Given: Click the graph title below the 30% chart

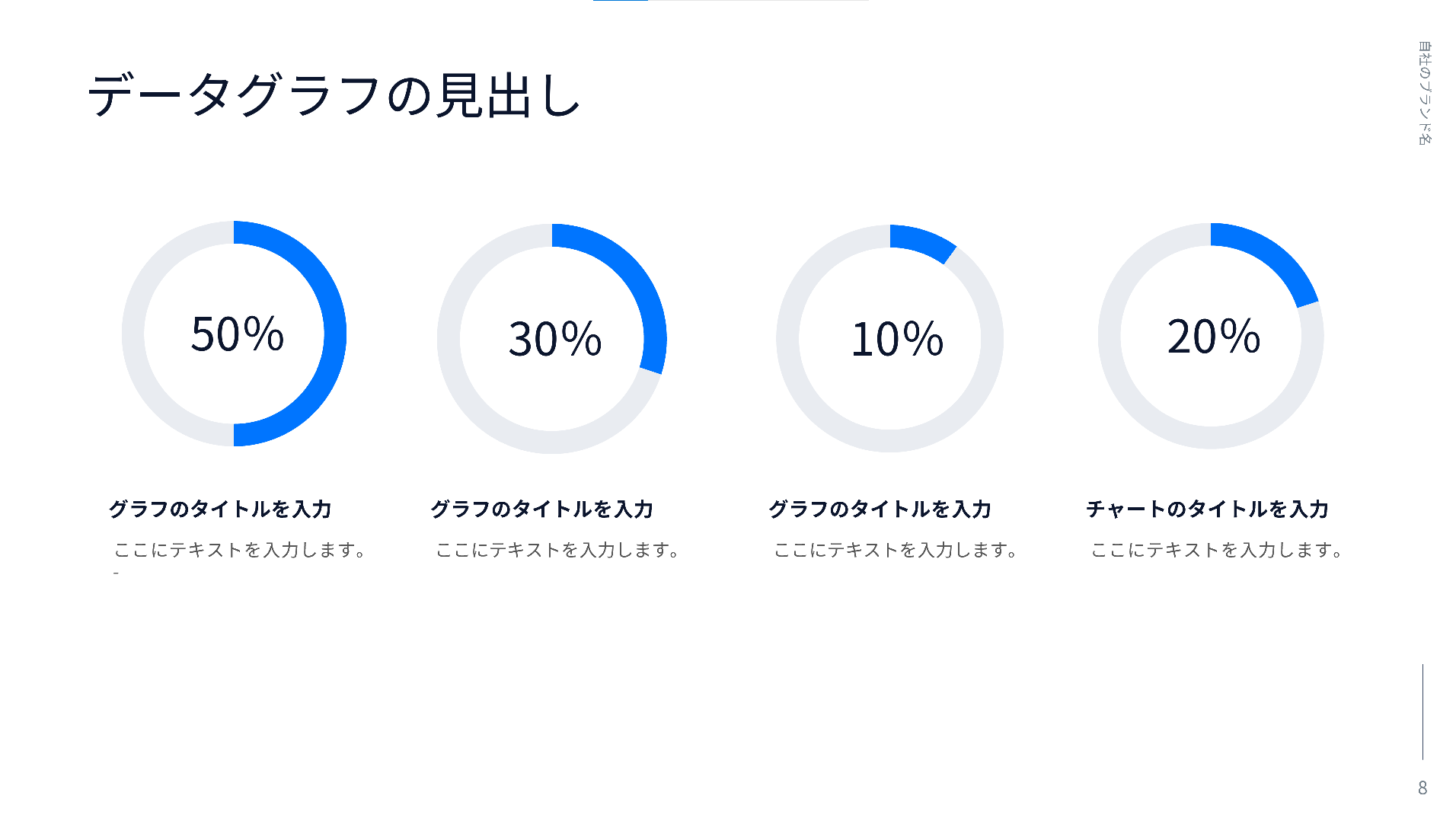Looking at the screenshot, I should click(x=541, y=509).
